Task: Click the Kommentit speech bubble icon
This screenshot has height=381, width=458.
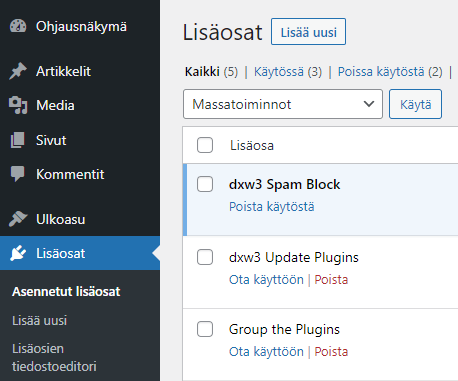Action: tap(18, 174)
